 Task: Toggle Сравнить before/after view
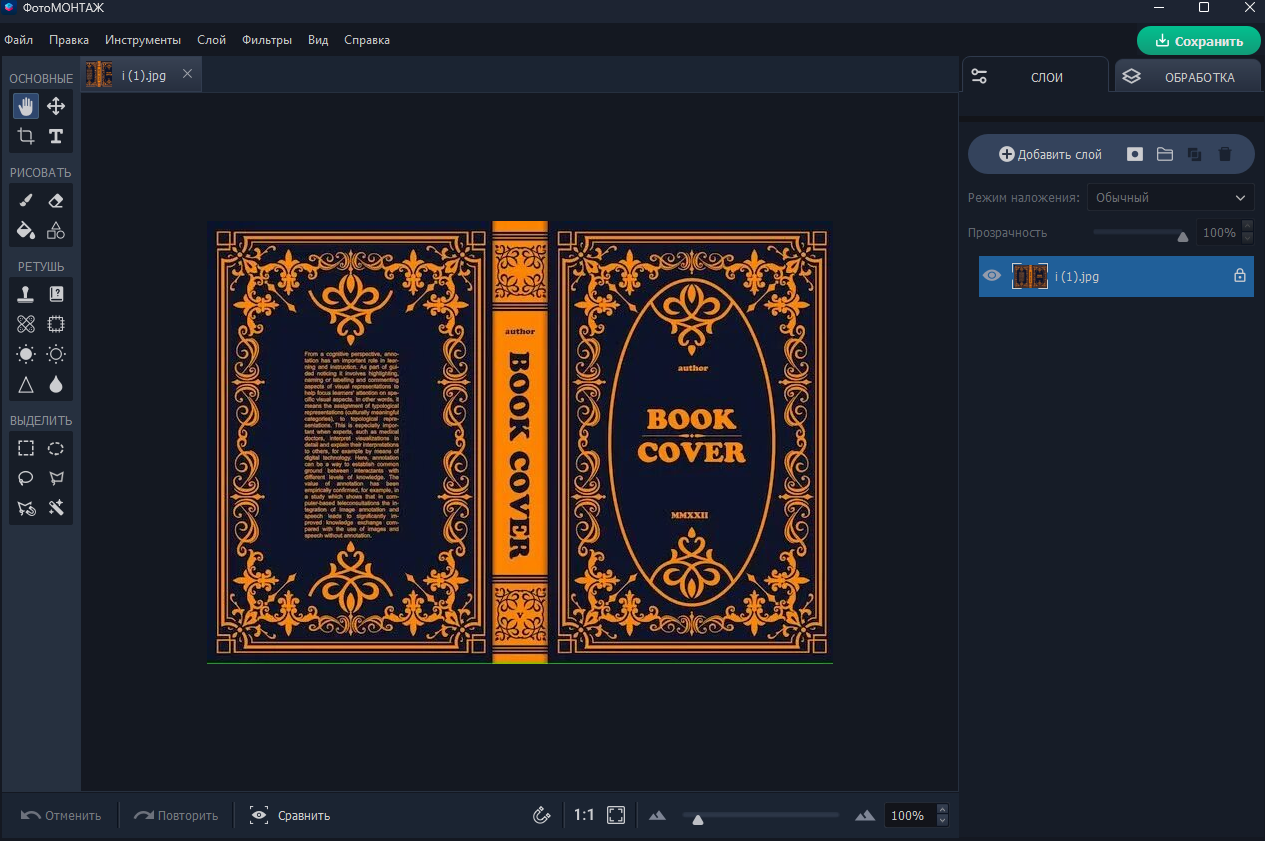pyautogui.click(x=290, y=815)
